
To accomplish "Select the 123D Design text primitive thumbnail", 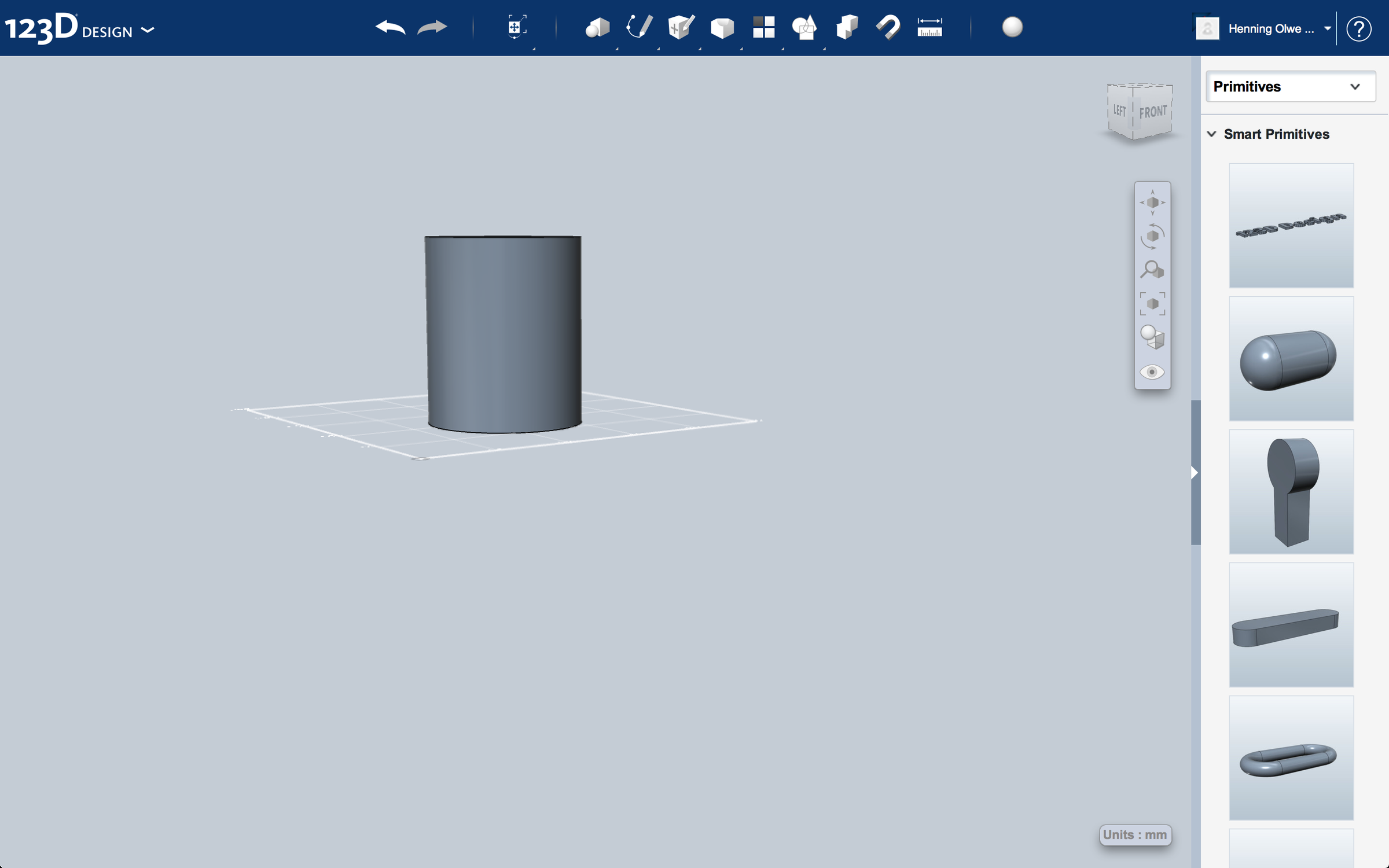I will (x=1291, y=226).
